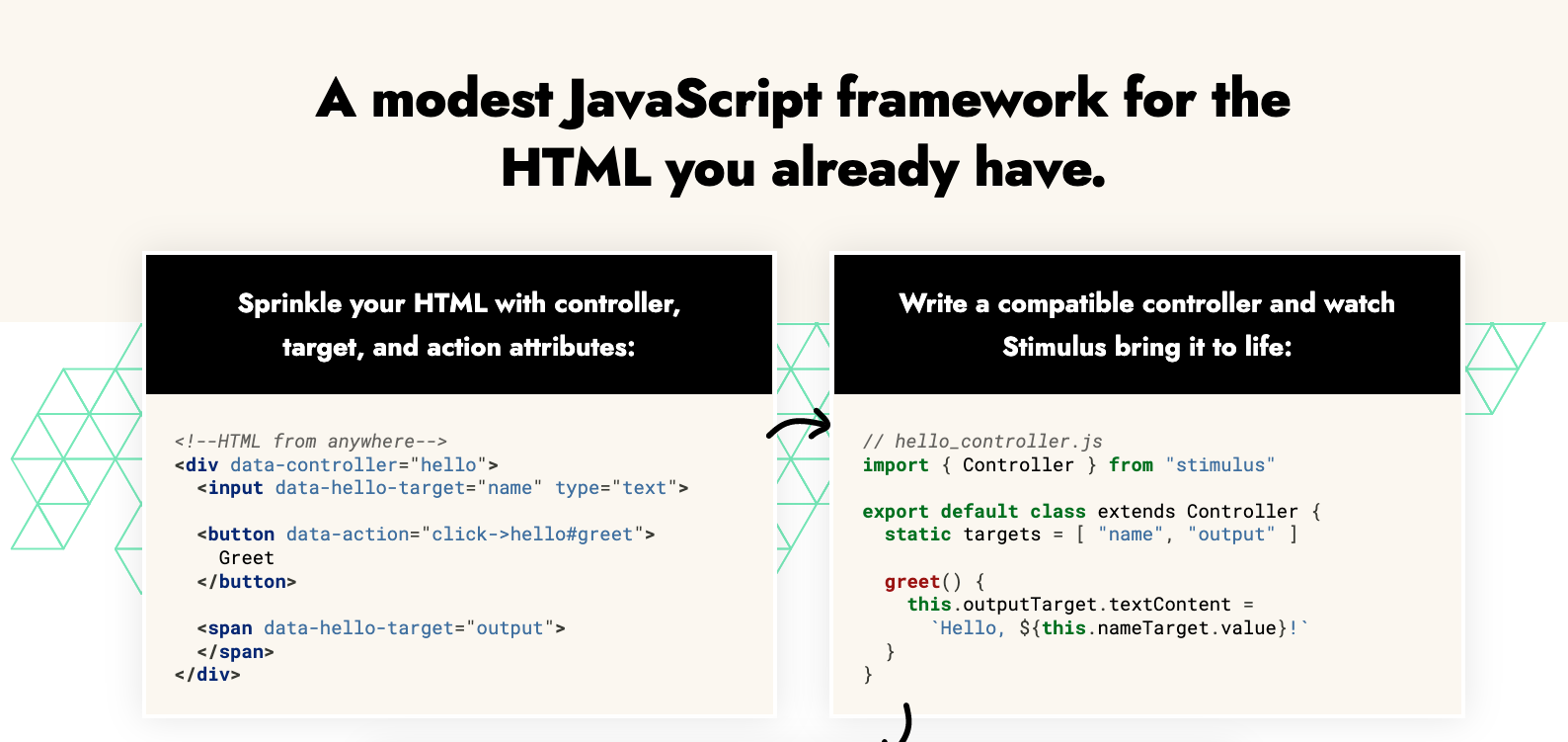The width and height of the screenshot is (1568, 742).
Task: Click the heading line 'target, and action attributes:'
Action: tap(459, 347)
